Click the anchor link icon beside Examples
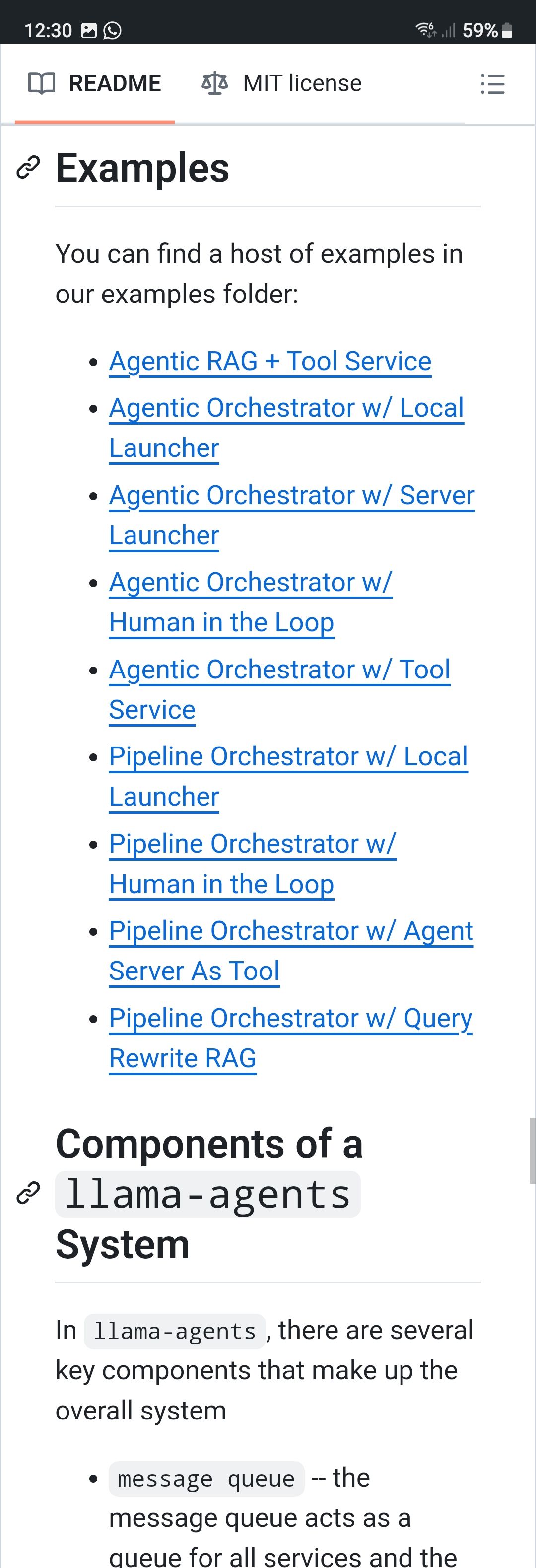This screenshot has width=536, height=1568. click(28, 167)
